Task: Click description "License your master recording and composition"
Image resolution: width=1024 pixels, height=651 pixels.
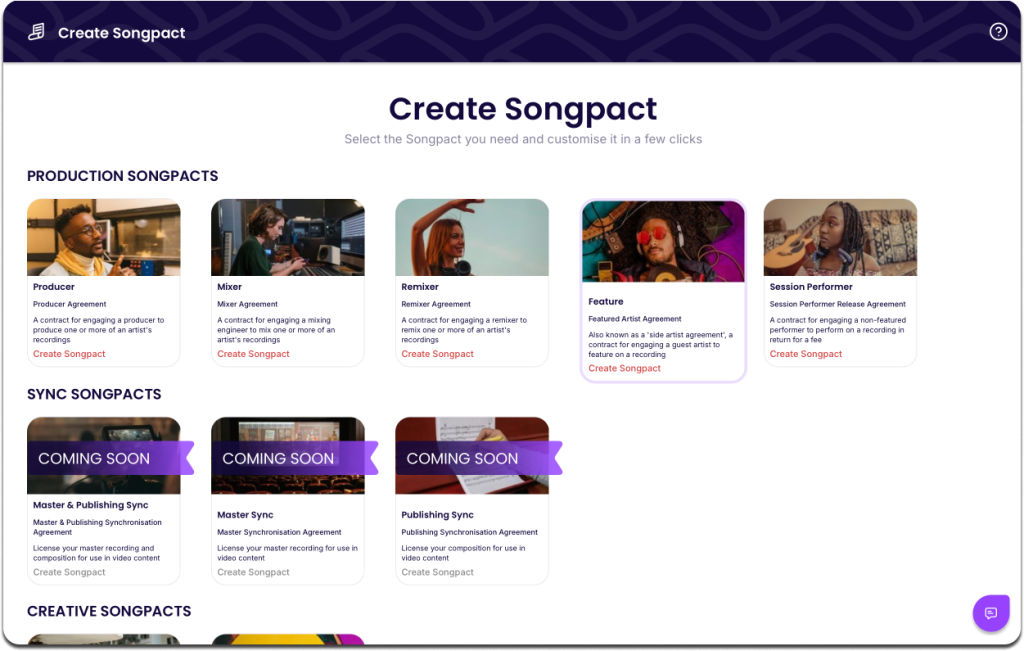Action: click(97, 553)
